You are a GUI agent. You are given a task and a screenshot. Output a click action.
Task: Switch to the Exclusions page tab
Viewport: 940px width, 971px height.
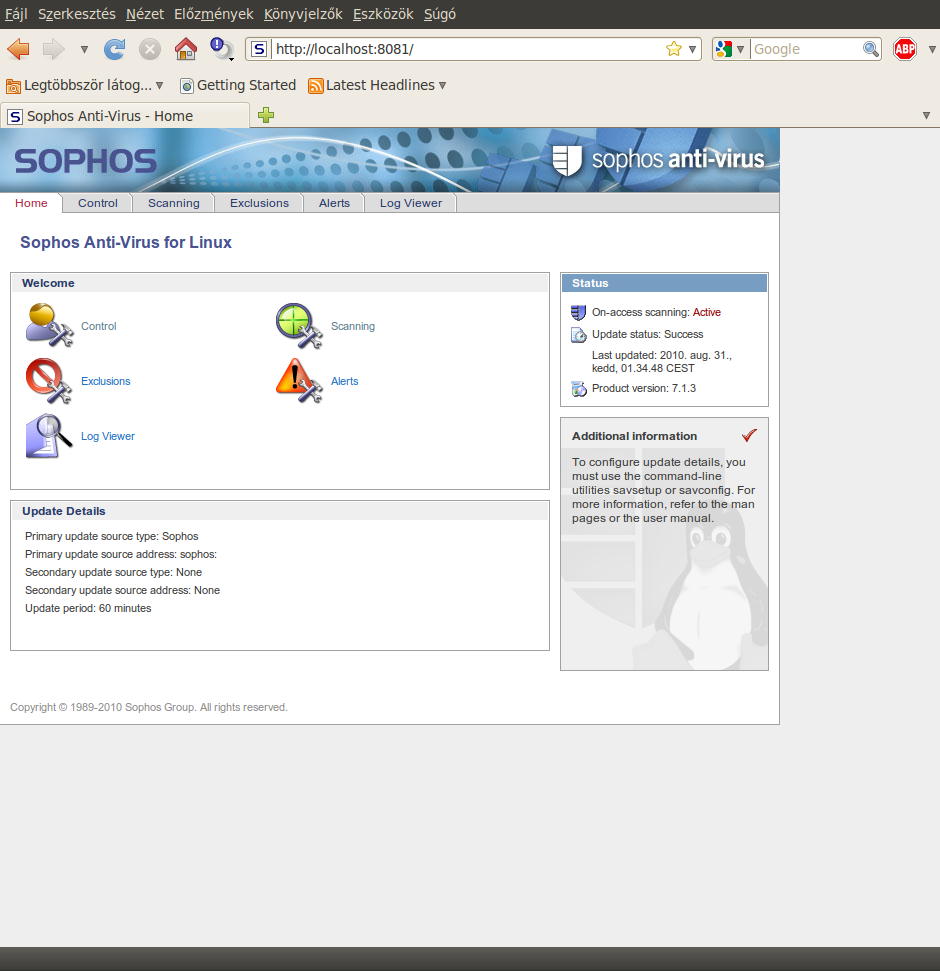coord(259,203)
